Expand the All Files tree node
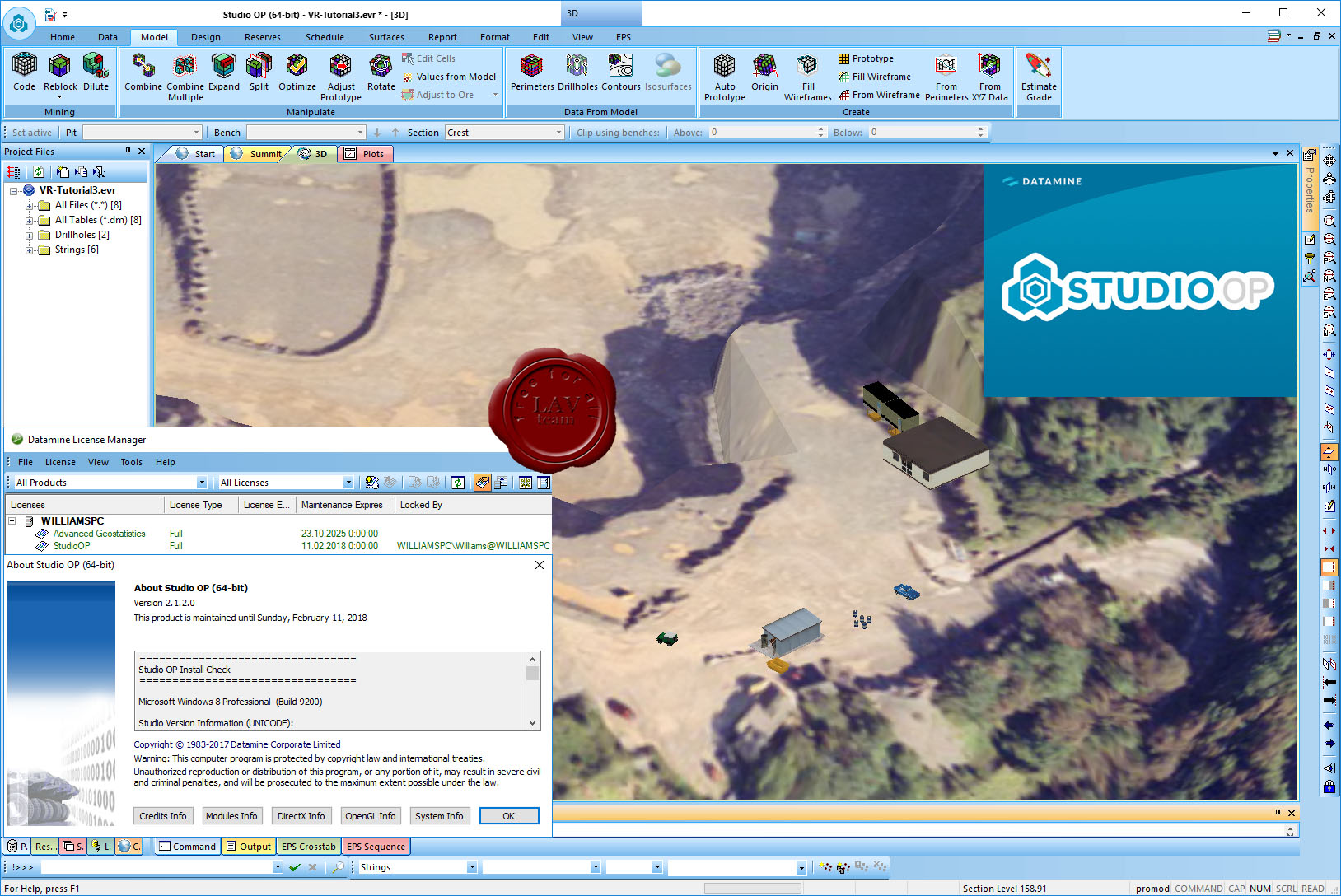 coord(29,205)
